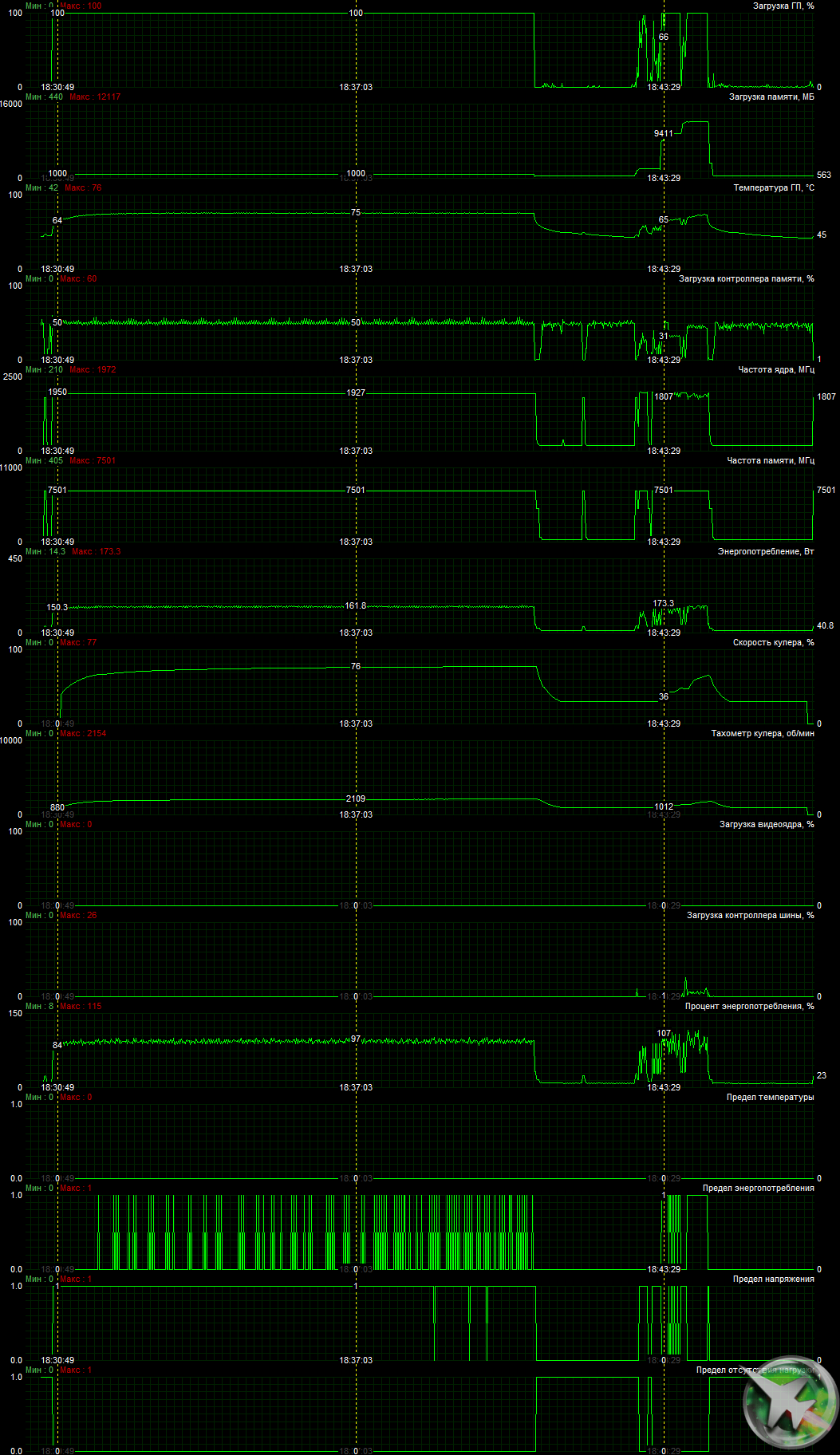This screenshot has width=840, height=1455.
Task: Select the 'Макс : 173.3' power label
Action: coord(97,551)
